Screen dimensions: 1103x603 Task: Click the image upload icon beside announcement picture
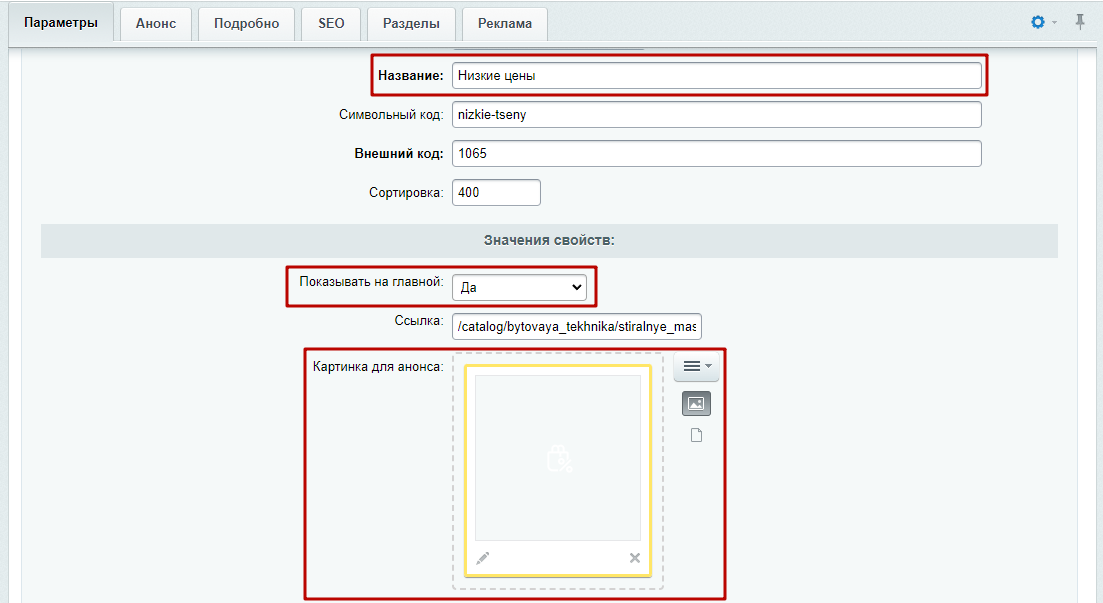(x=696, y=404)
